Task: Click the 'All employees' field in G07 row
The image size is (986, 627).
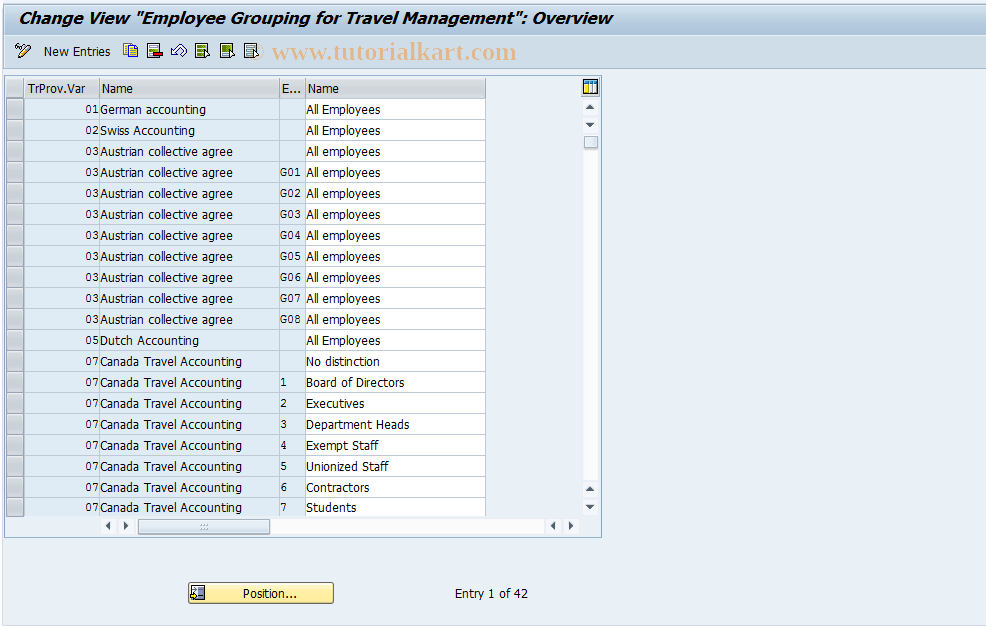Action: (395, 299)
